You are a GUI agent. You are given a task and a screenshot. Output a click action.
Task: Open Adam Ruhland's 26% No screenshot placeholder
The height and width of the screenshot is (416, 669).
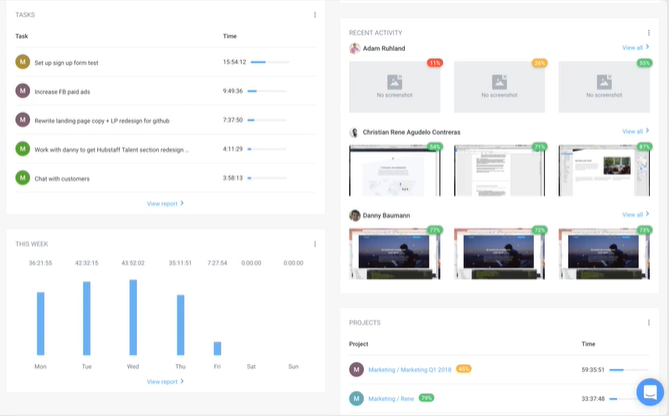[x=499, y=87]
